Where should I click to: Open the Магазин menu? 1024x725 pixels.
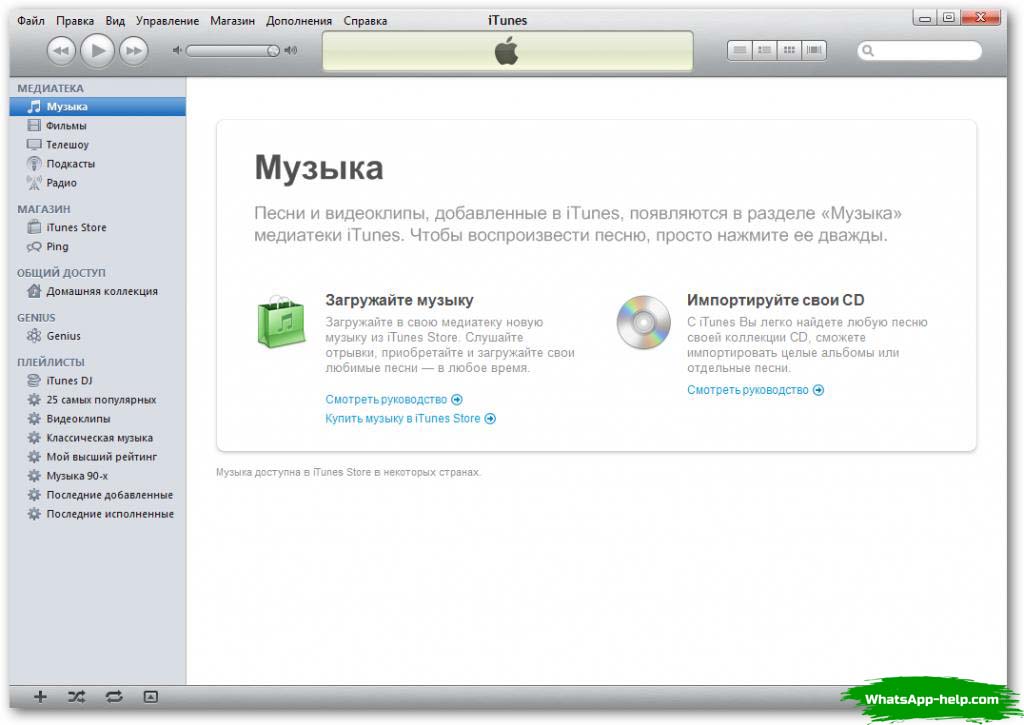[232, 21]
